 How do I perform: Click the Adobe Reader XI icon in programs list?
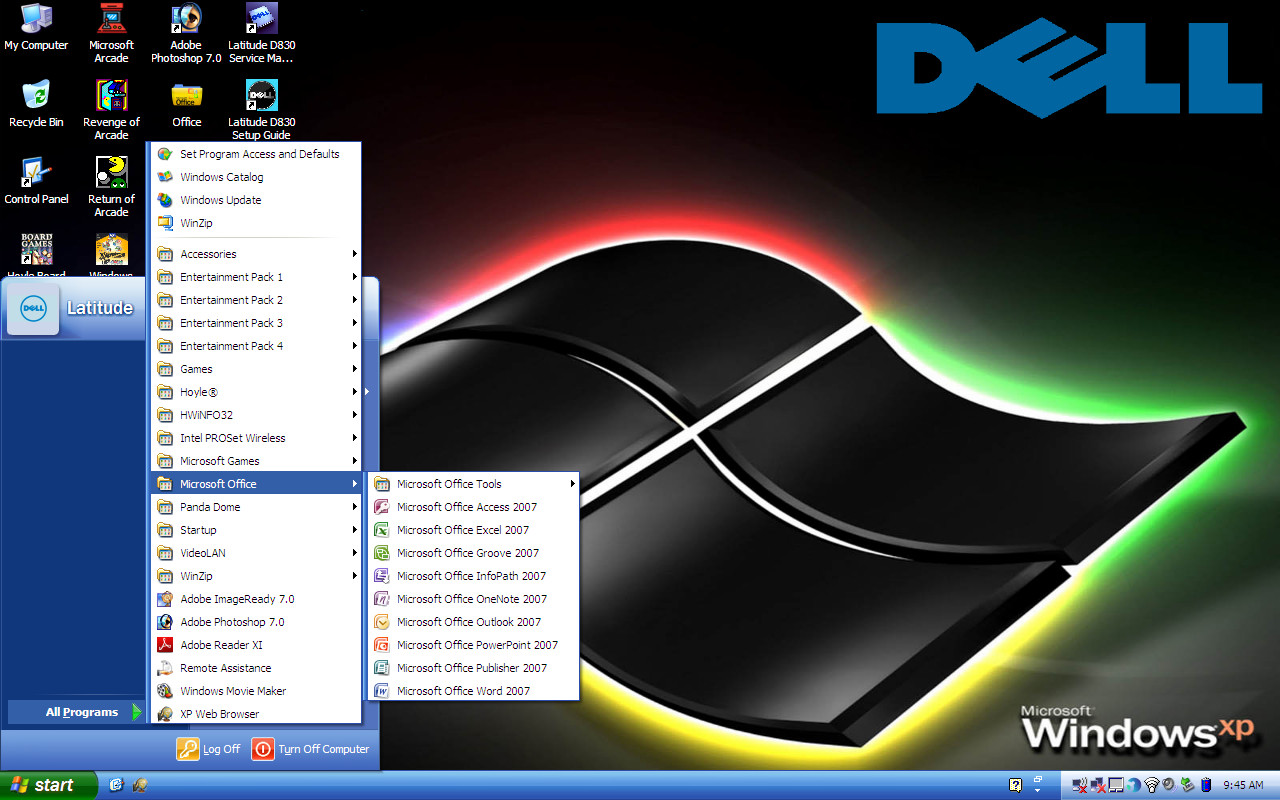[x=165, y=645]
